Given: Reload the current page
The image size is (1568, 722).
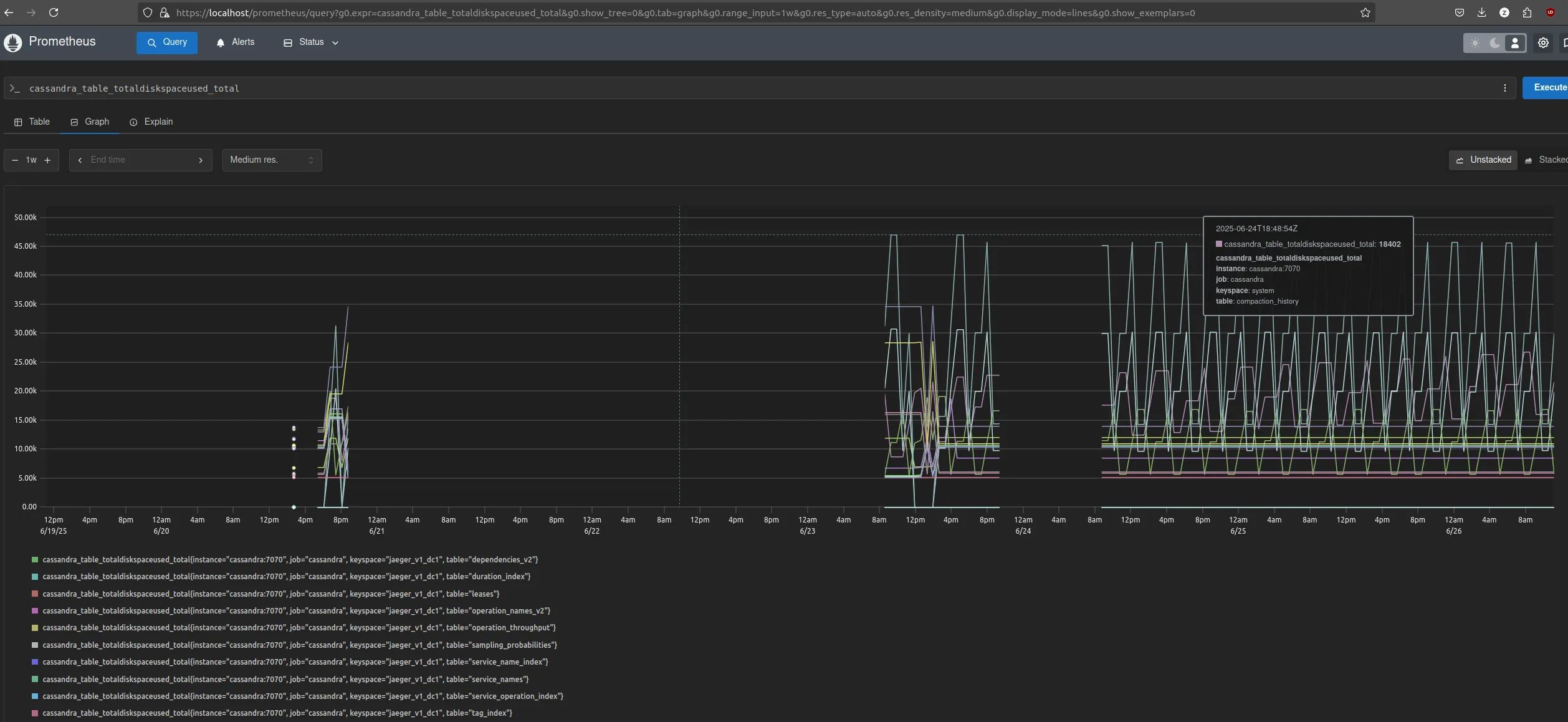Looking at the screenshot, I should 54,12.
